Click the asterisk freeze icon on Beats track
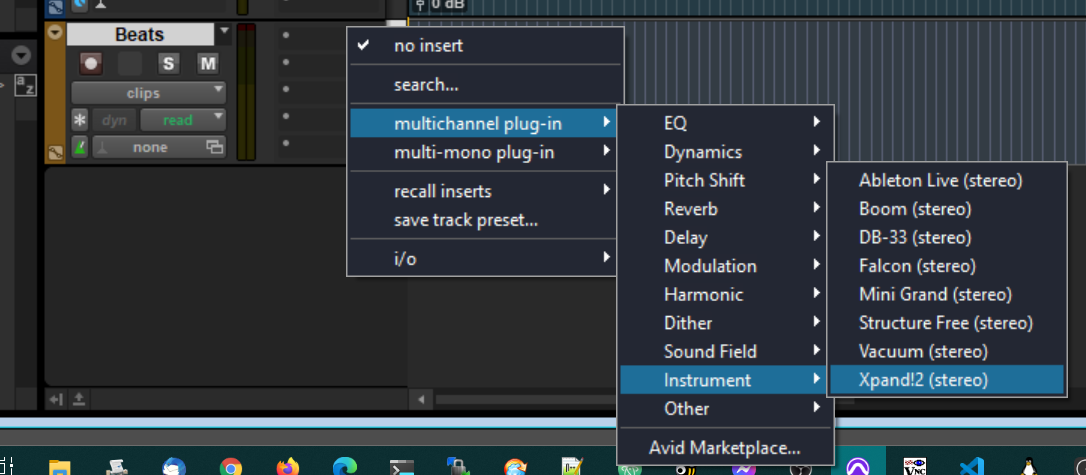The height and width of the screenshot is (475, 1086). coord(80,120)
